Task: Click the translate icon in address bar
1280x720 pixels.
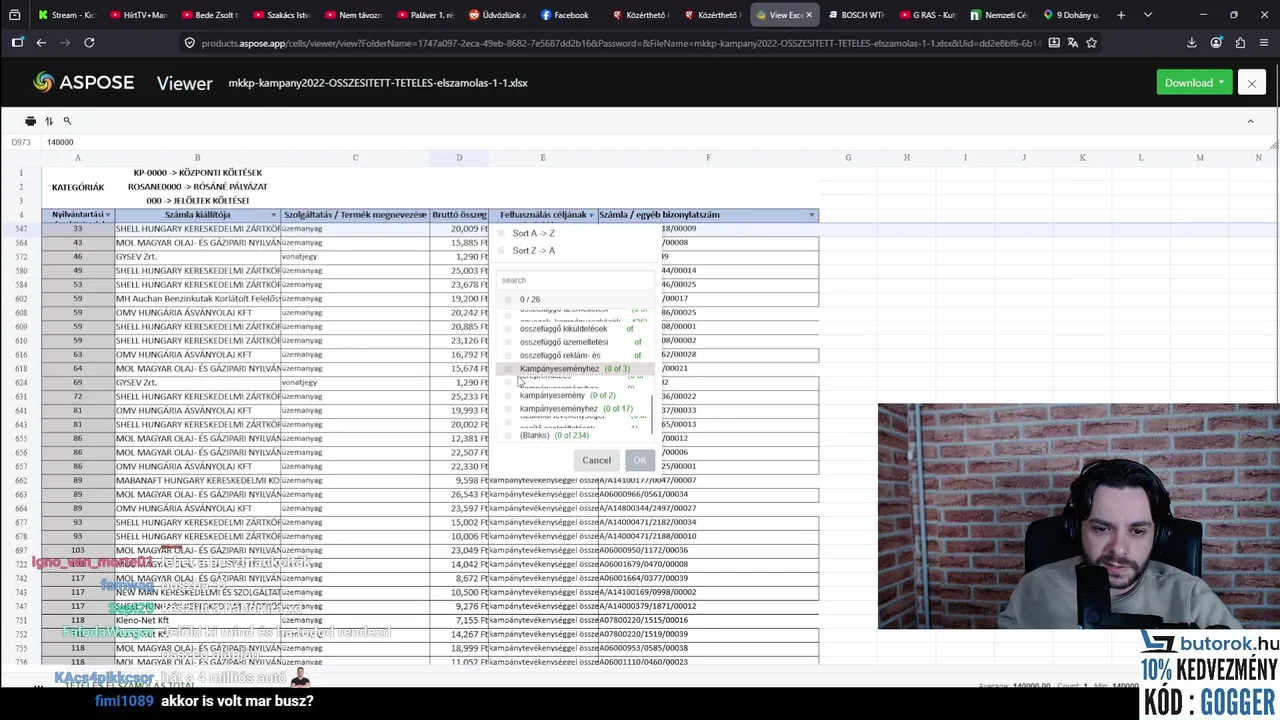Action: 1072,43
